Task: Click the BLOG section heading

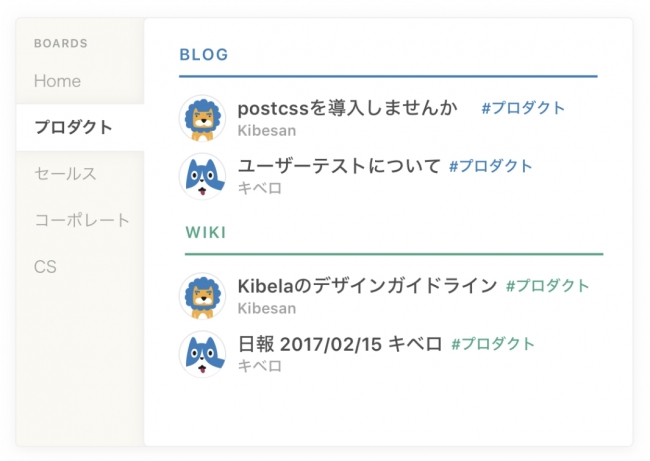Action: point(204,54)
